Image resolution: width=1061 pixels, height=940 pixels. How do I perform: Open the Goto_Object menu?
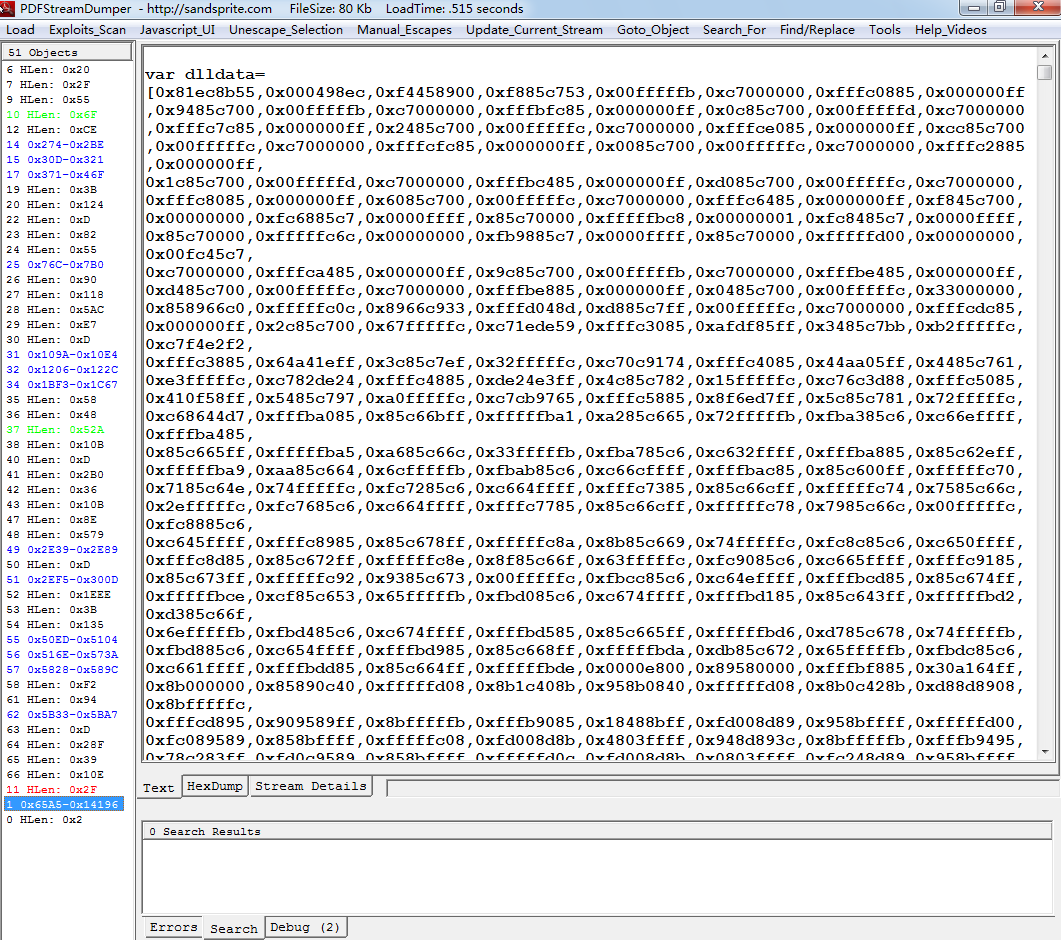pos(652,30)
